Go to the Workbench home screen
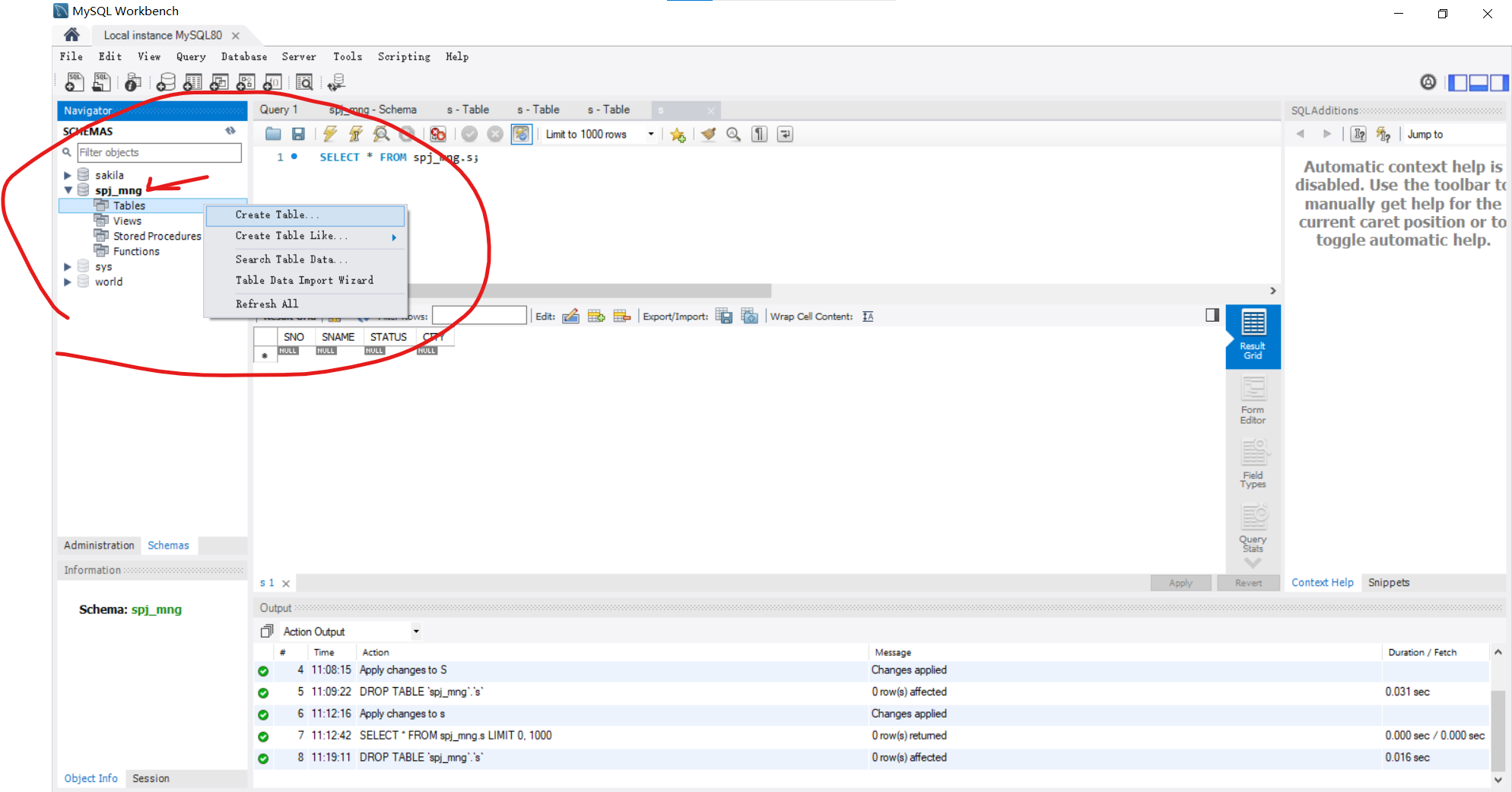The width and height of the screenshot is (1512, 792). coord(71,35)
